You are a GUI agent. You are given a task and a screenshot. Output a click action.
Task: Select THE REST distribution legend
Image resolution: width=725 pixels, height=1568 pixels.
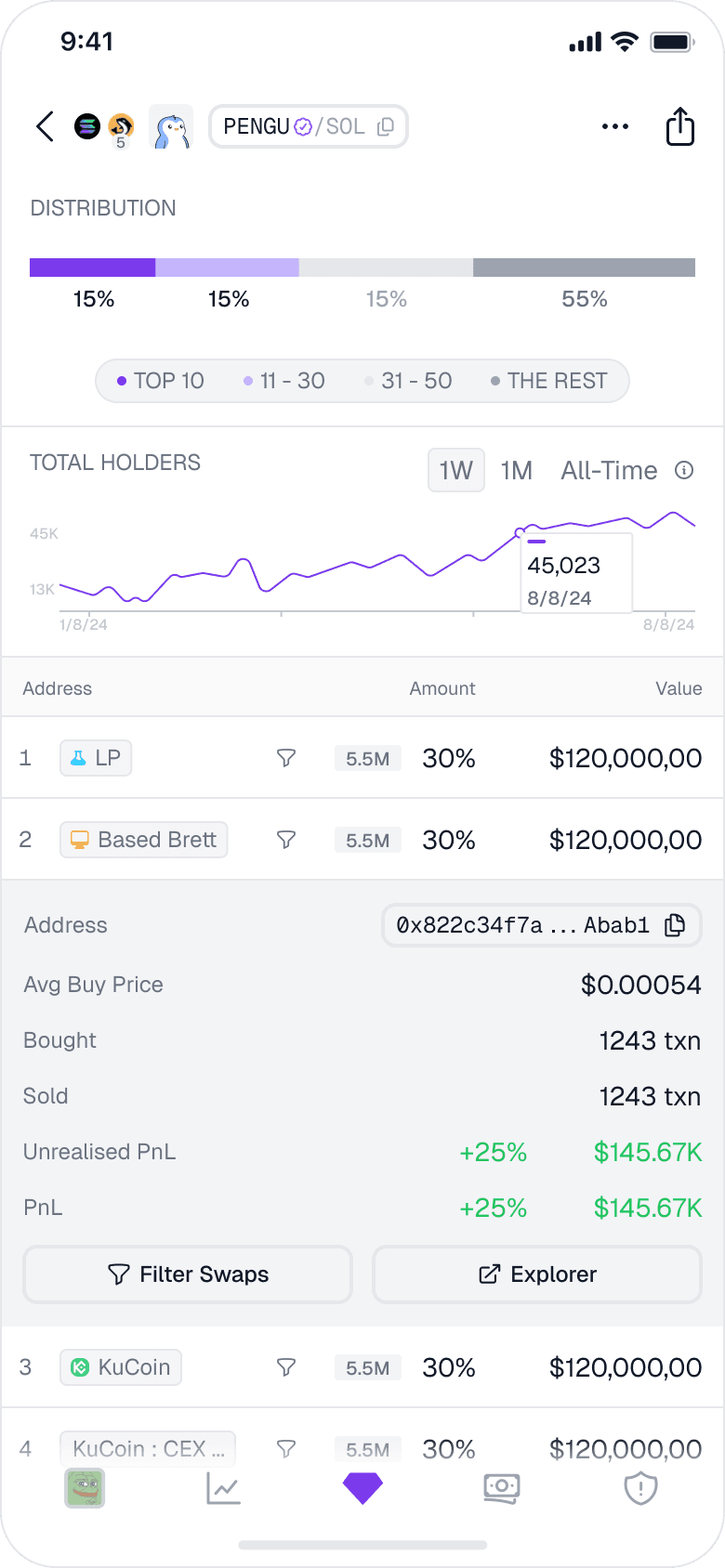click(x=549, y=381)
